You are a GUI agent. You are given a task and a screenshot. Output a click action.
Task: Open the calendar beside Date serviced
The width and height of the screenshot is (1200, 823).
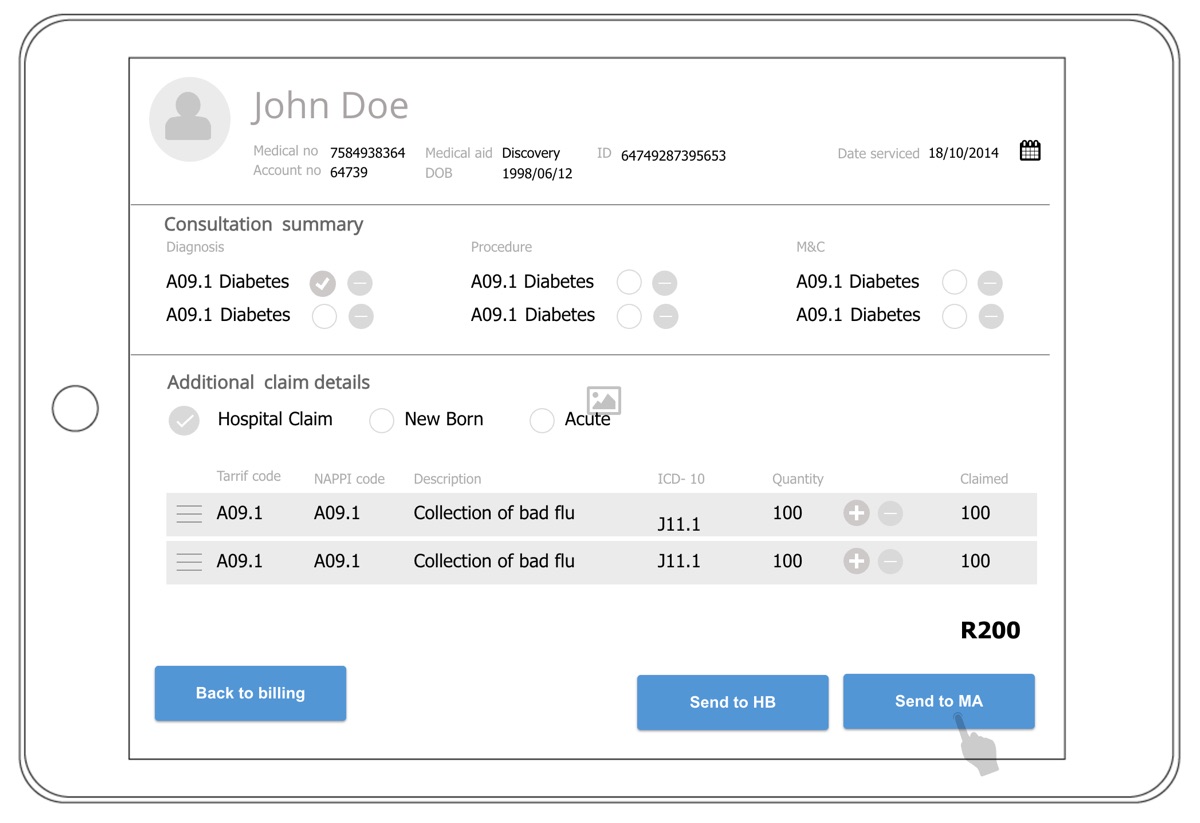[1030, 151]
